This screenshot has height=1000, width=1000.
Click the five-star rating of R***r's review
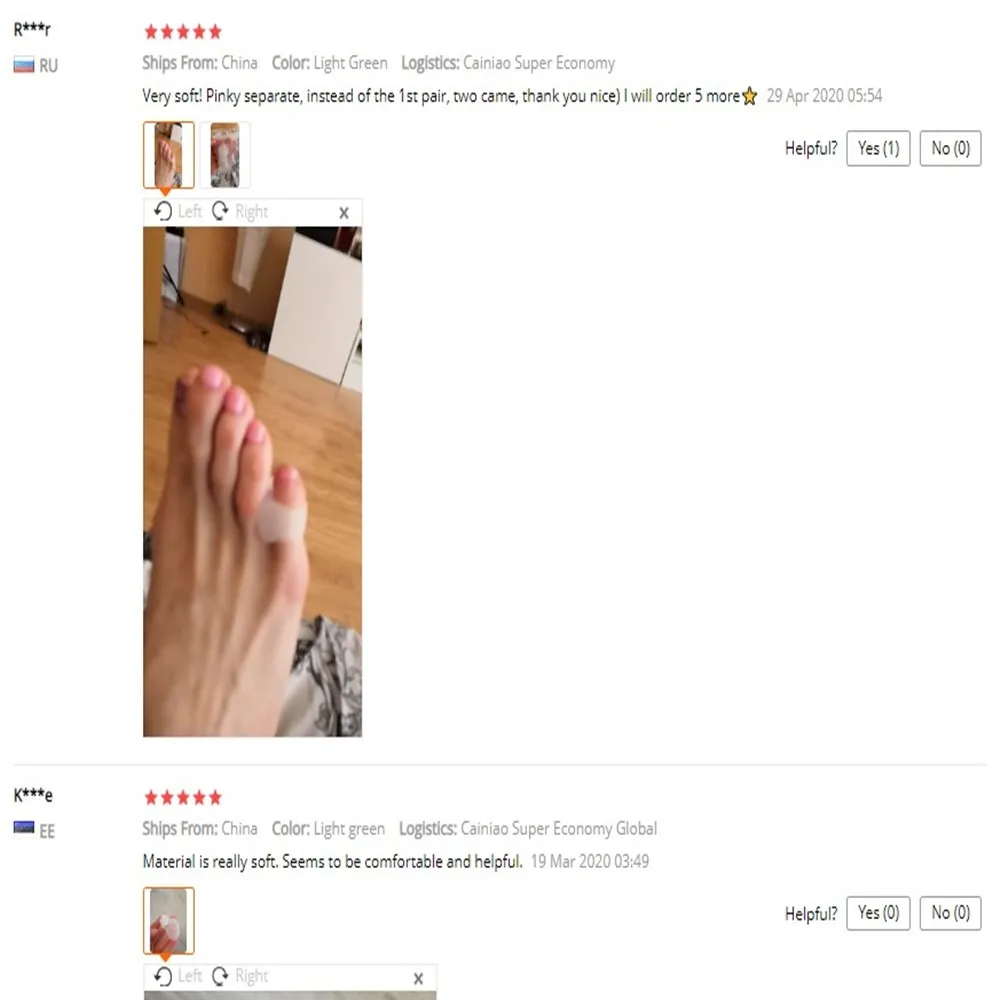[x=183, y=31]
